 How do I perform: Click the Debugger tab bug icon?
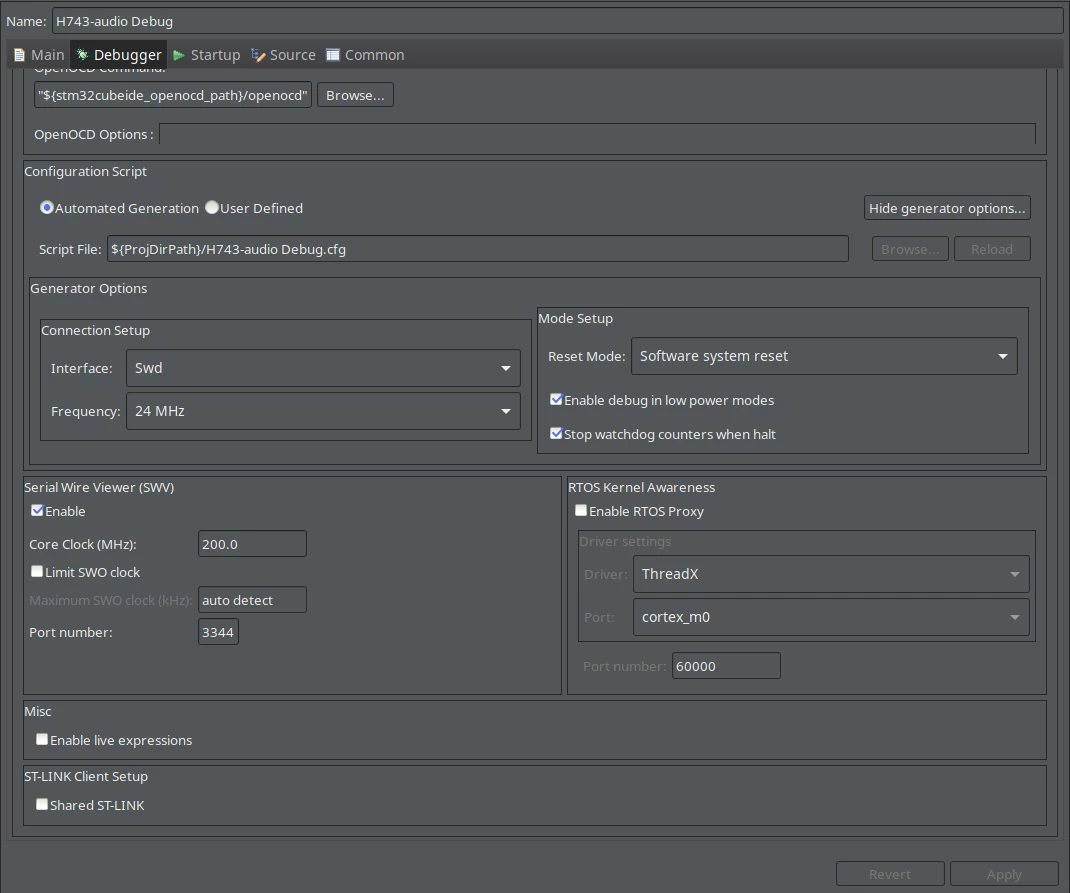coord(82,55)
